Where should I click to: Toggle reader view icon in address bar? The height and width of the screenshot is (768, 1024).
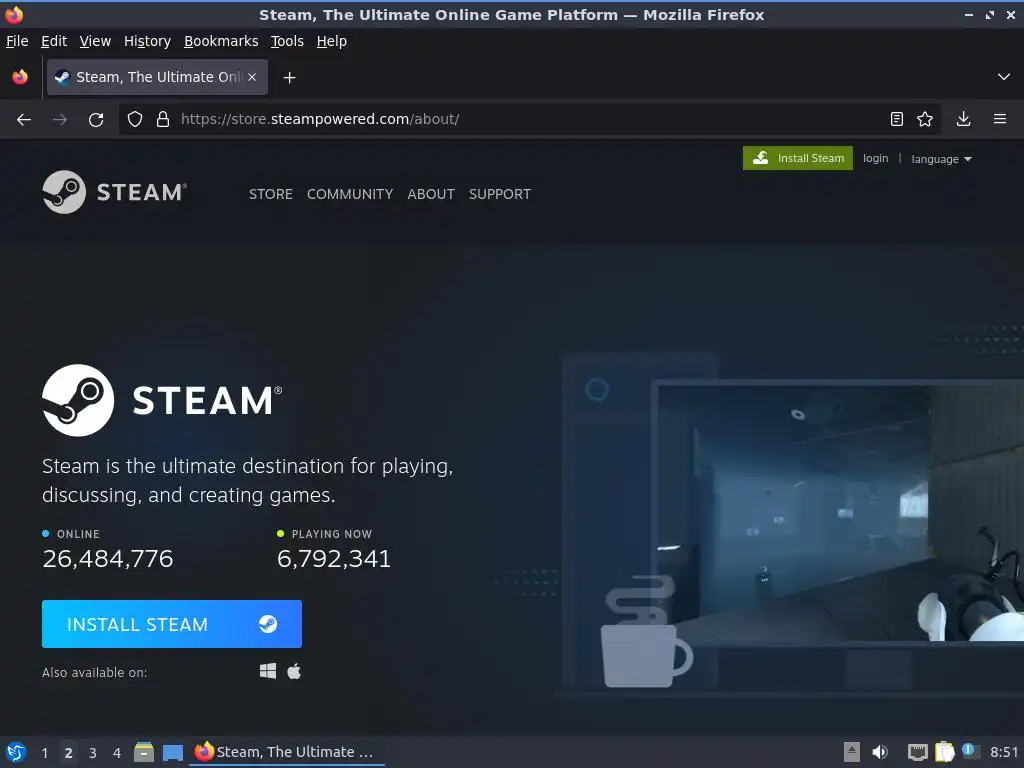(897, 119)
